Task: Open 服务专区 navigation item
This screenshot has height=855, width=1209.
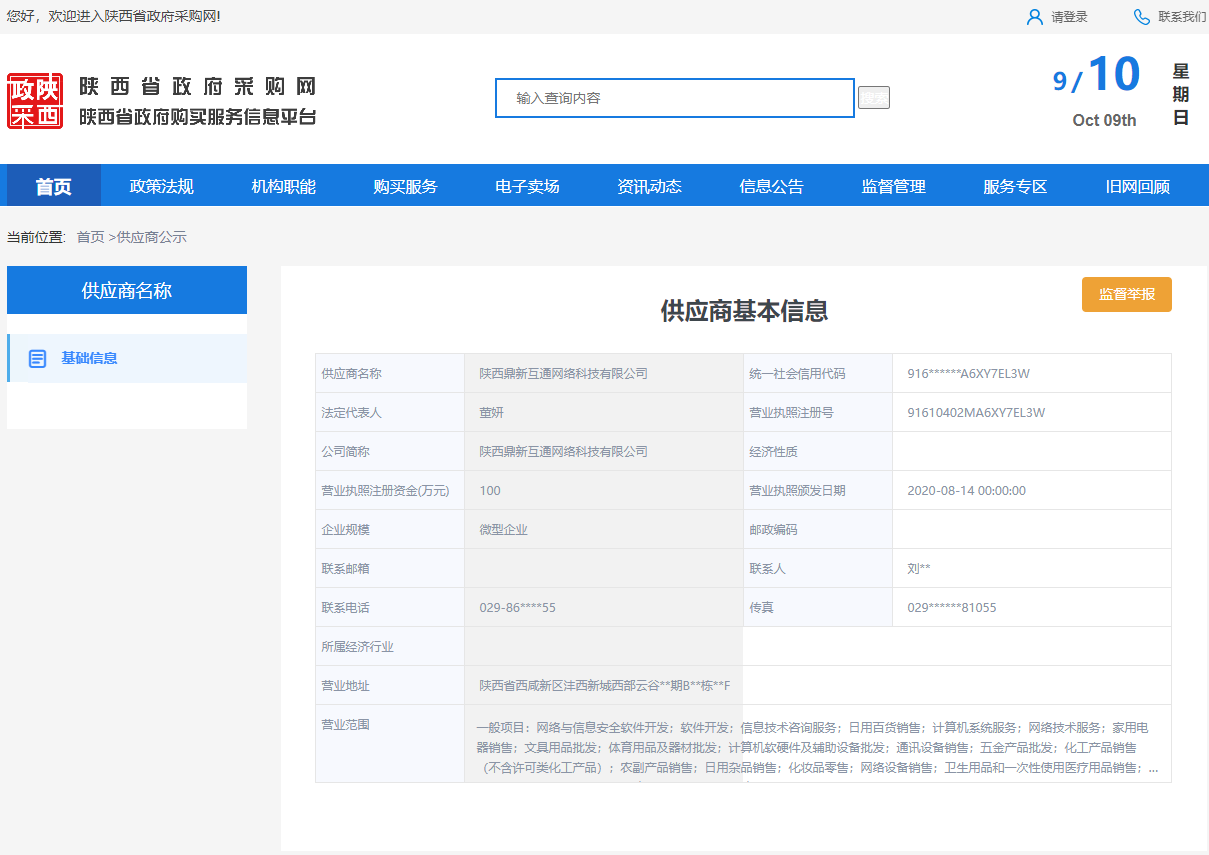Action: (1016, 186)
